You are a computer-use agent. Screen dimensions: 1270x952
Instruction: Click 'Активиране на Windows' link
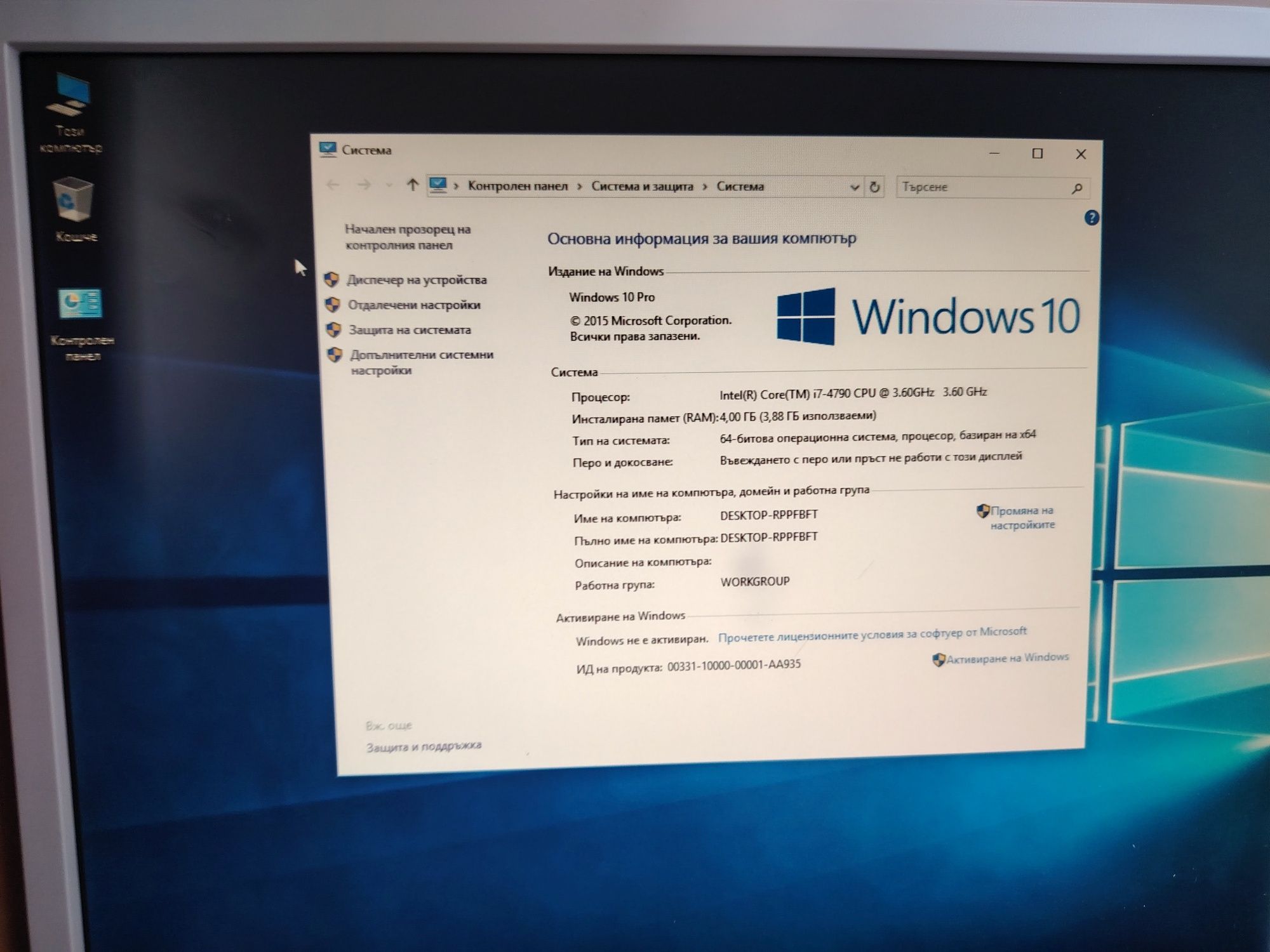coord(1007,658)
